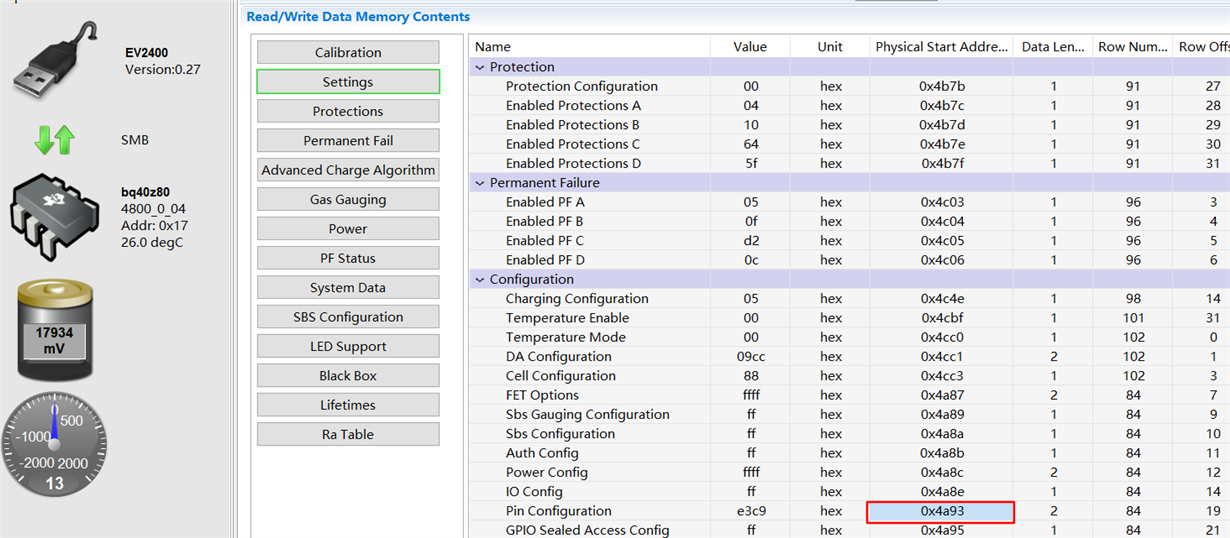Open the Calibration section

click(x=348, y=53)
